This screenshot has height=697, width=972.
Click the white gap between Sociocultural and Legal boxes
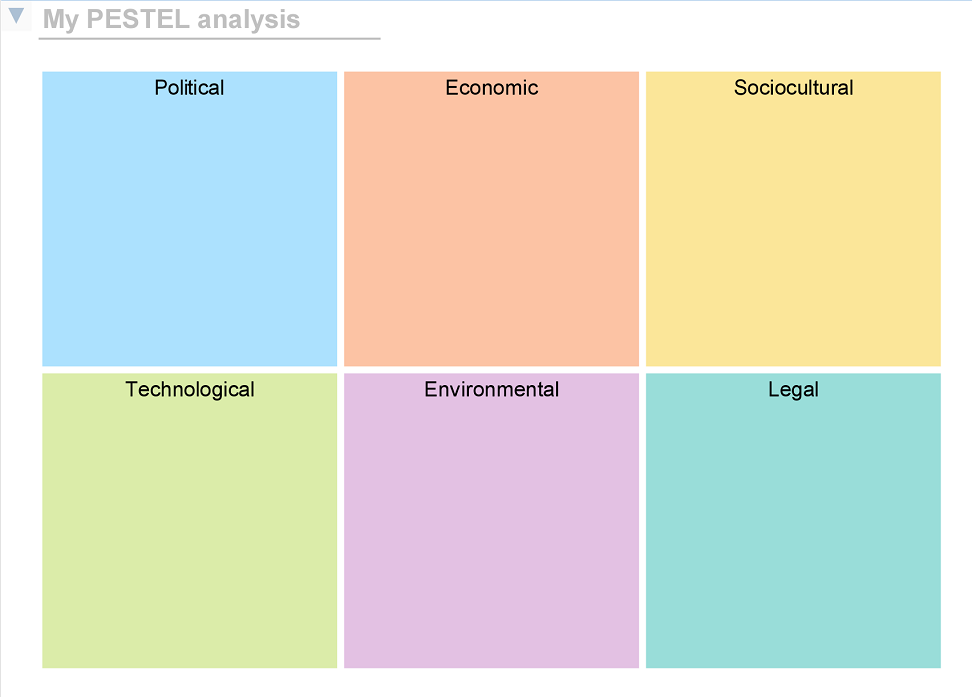pyautogui.click(x=793, y=370)
